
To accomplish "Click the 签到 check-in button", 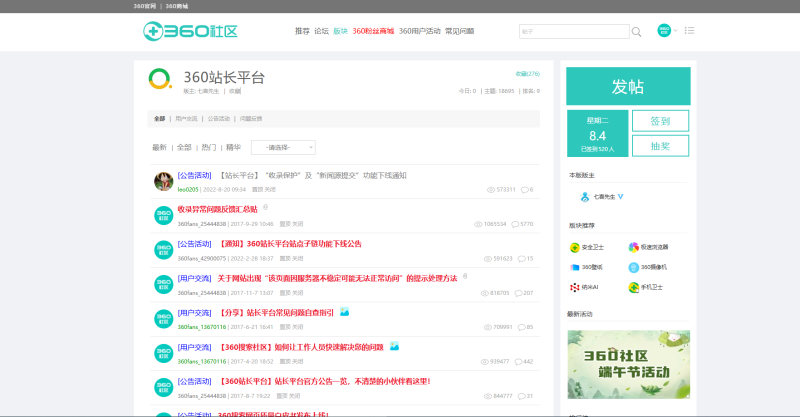I will tap(660, 121).
